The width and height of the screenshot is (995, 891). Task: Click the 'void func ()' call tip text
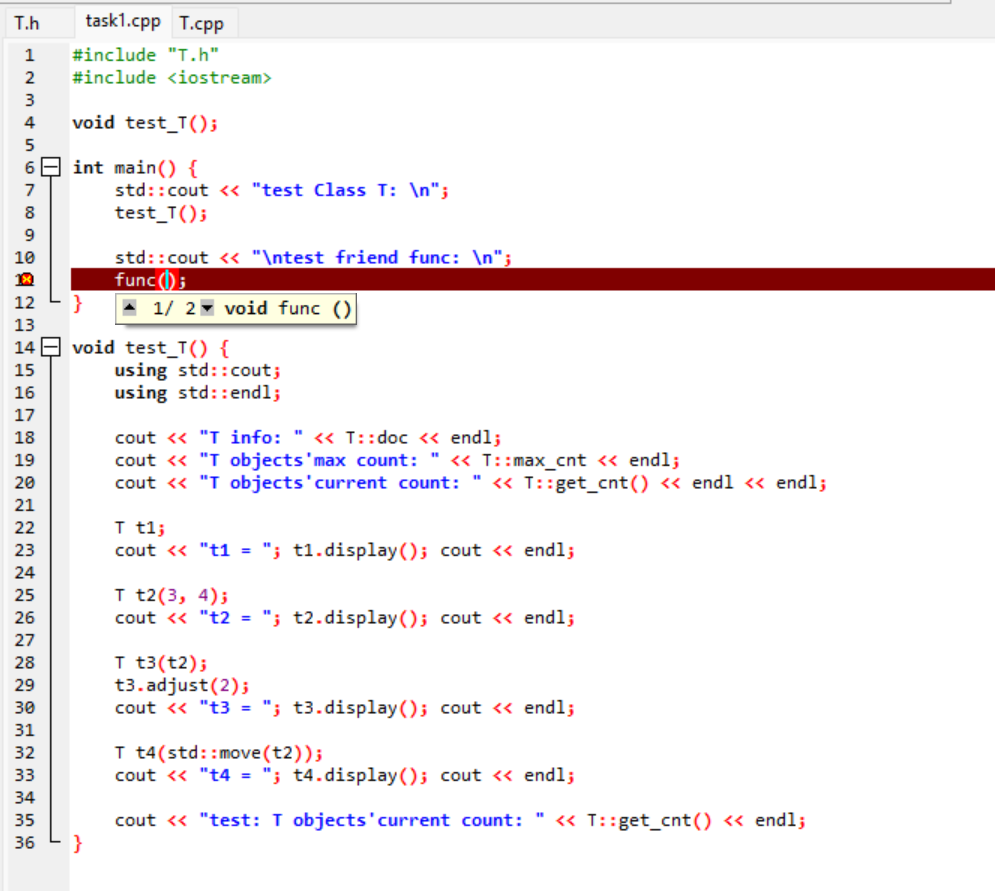point(287,308)
